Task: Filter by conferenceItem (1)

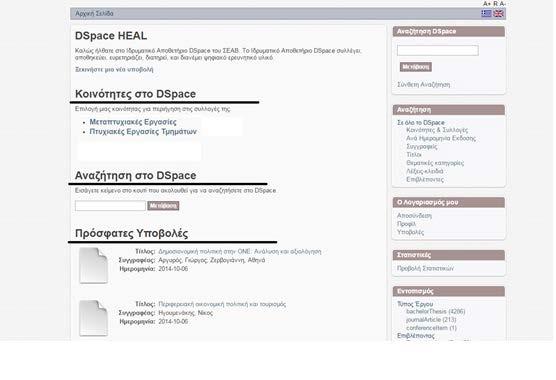Action: 431,328
